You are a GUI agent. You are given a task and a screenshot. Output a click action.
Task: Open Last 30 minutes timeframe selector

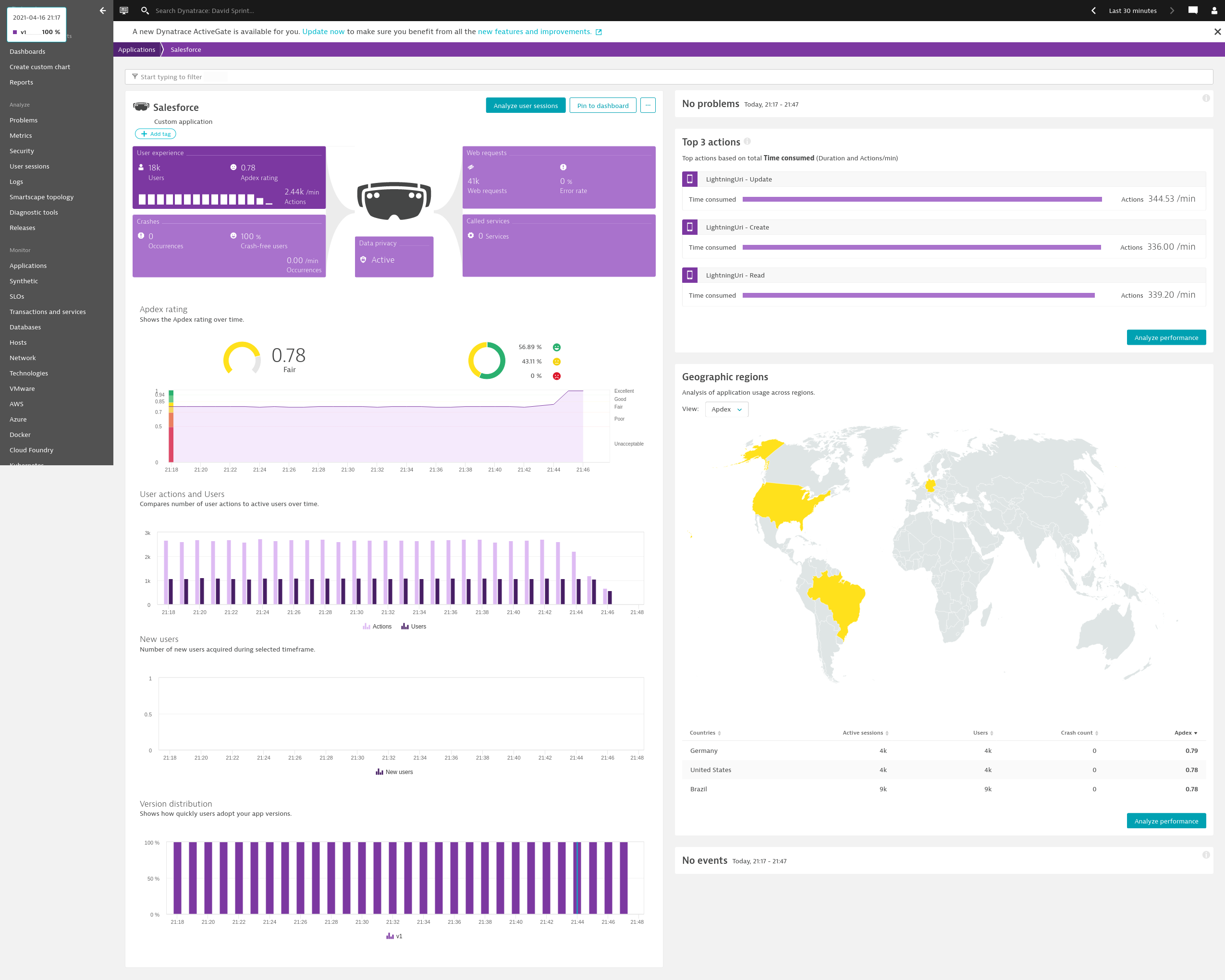[1132, 10]
